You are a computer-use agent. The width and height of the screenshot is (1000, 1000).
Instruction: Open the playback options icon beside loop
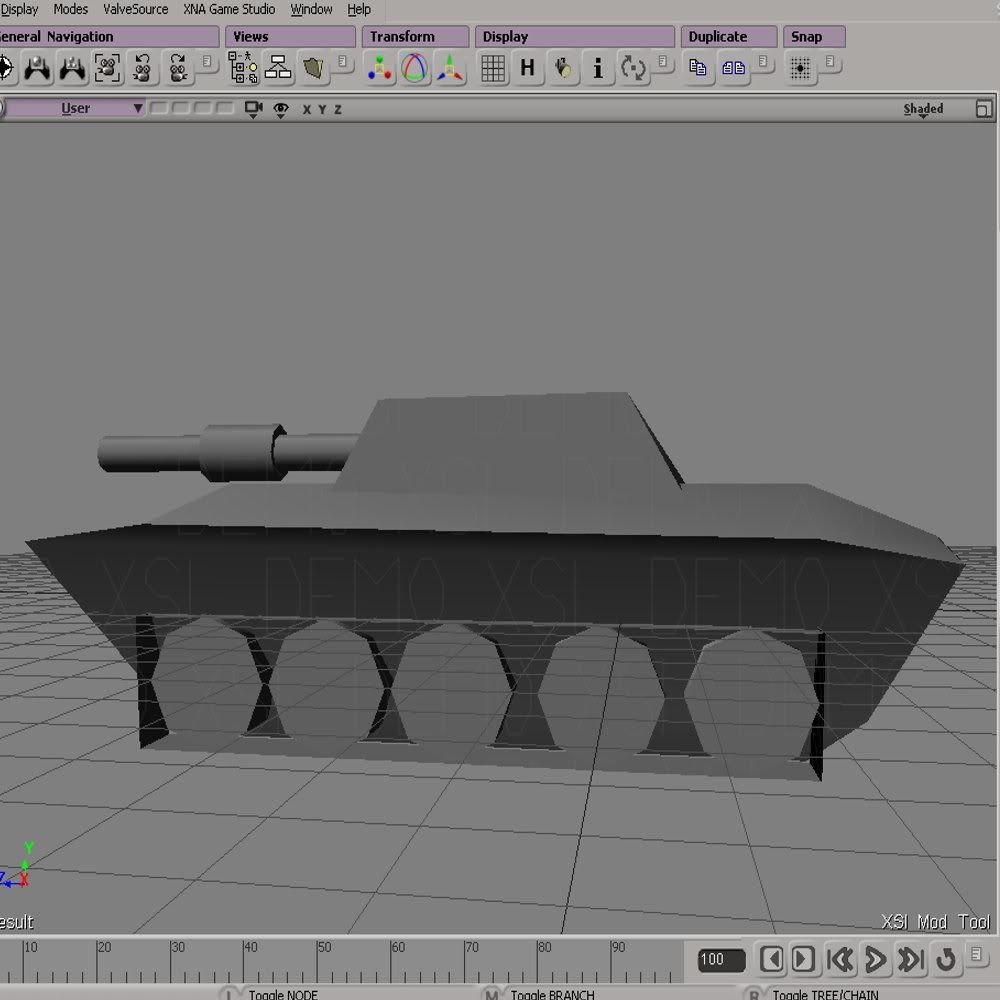[976, 954]
